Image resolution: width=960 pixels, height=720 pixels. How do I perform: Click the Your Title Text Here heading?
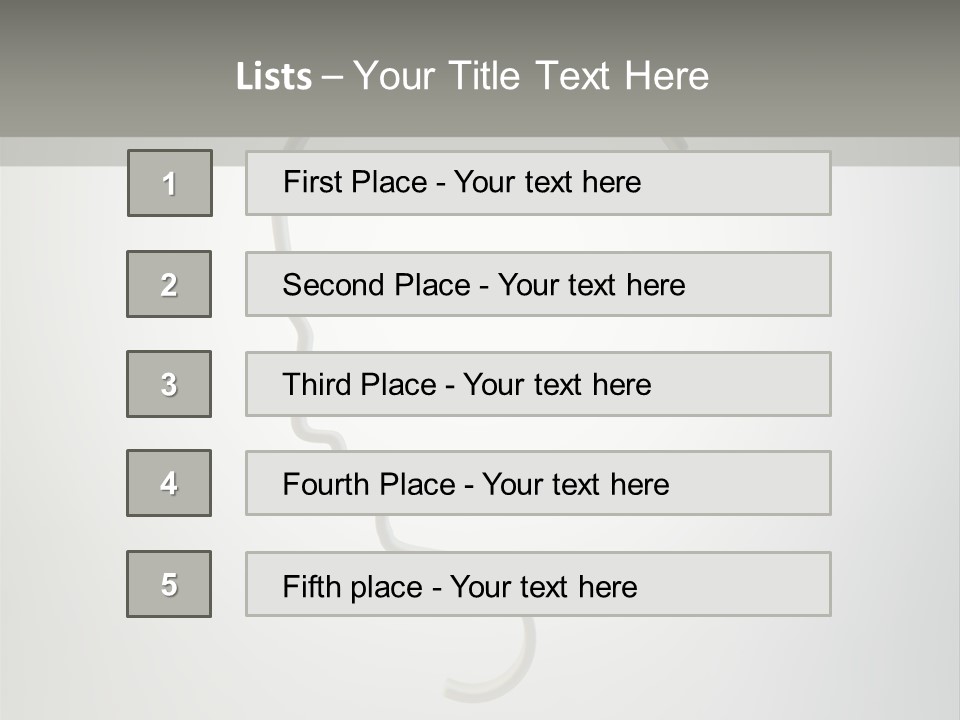[531, 76]
